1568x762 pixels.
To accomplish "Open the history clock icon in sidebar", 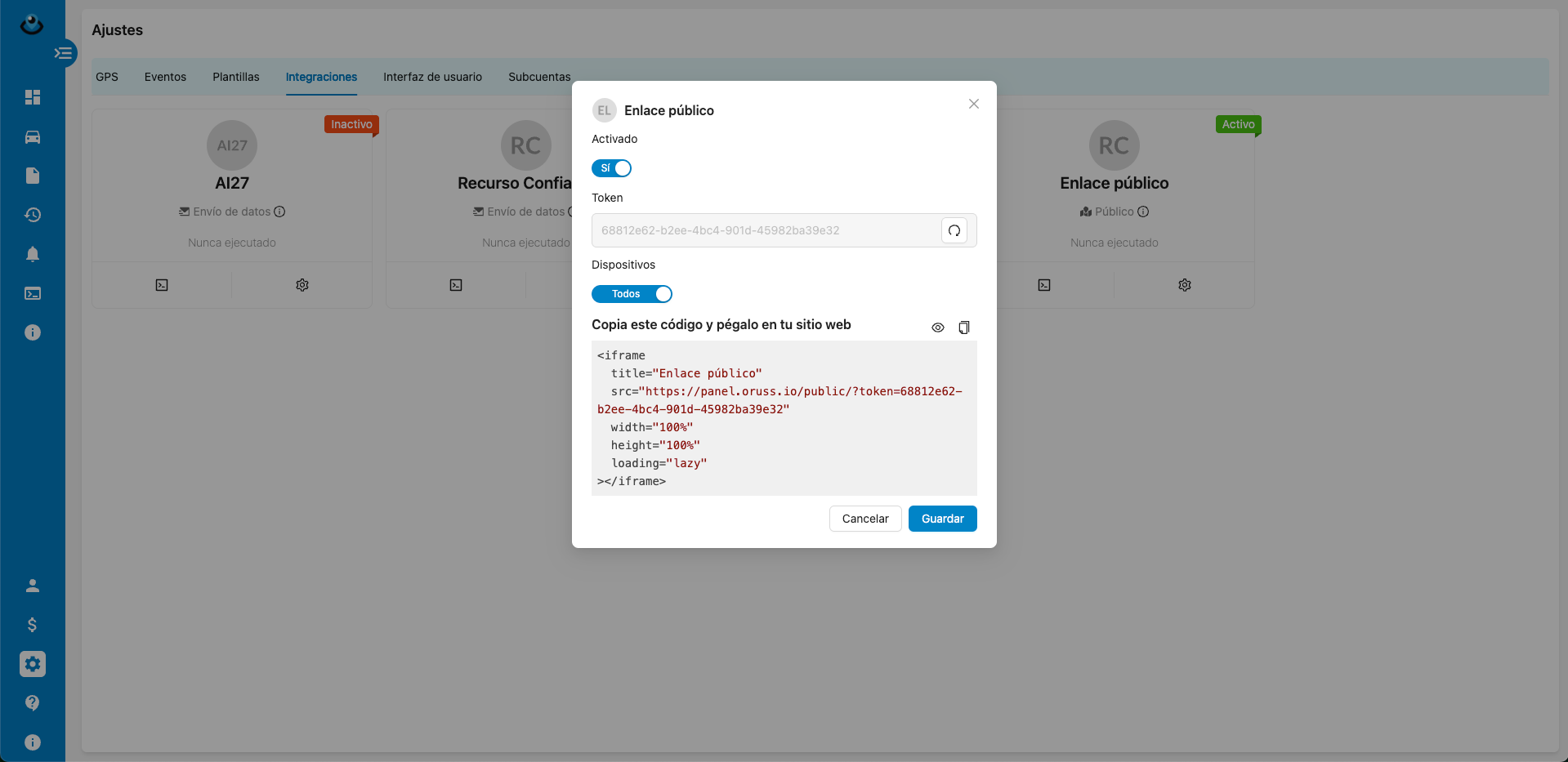I will pyautogui.click(x=33, y=215).
